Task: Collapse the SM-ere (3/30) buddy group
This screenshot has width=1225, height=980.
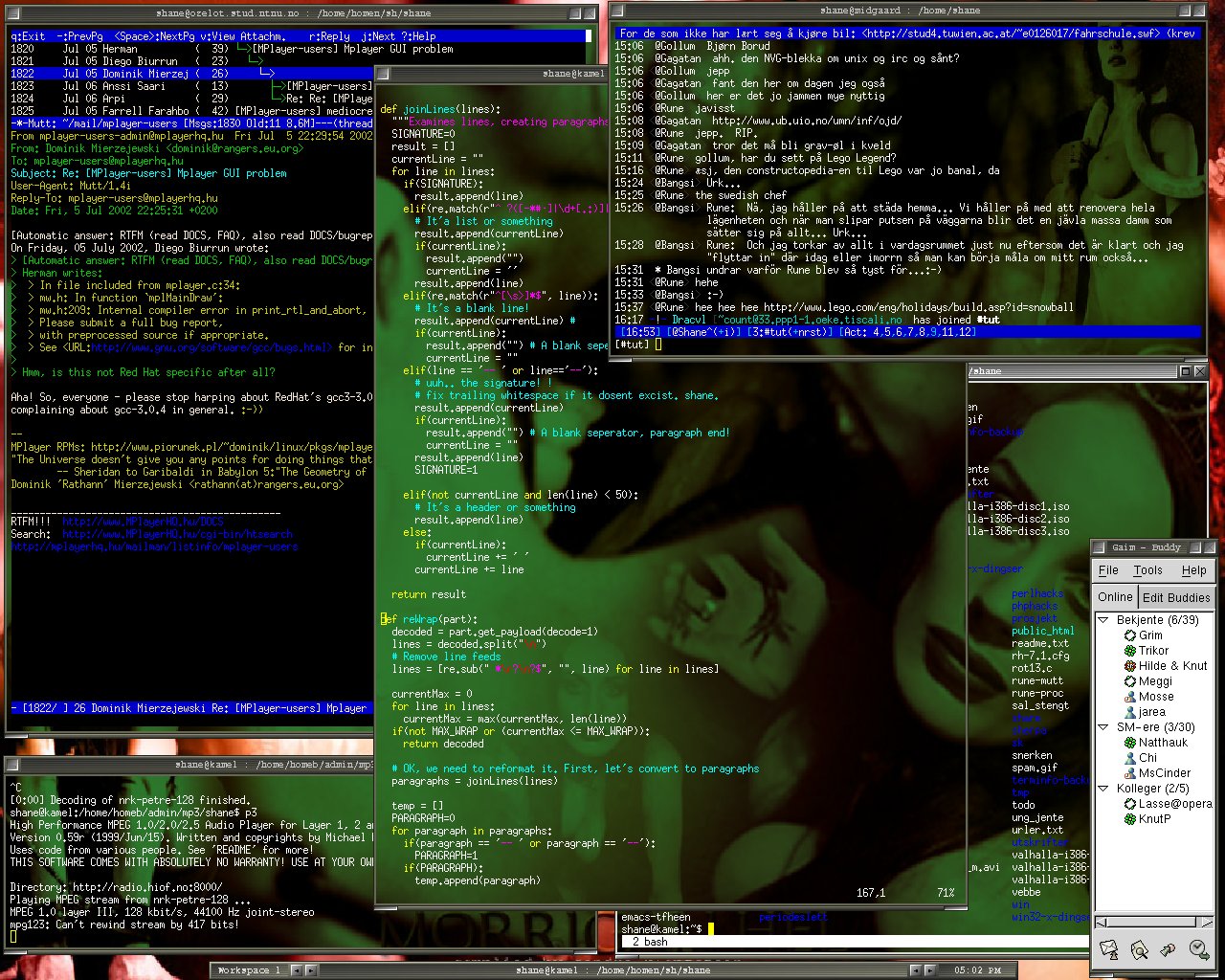Action: point(1103,727)
